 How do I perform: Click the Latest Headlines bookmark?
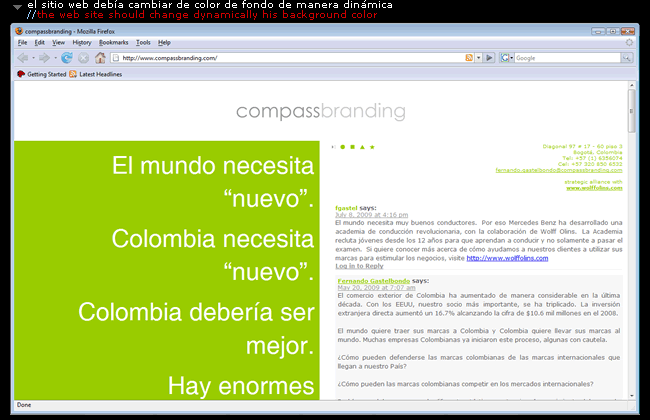pyautogui.click(x=95, y=74)
